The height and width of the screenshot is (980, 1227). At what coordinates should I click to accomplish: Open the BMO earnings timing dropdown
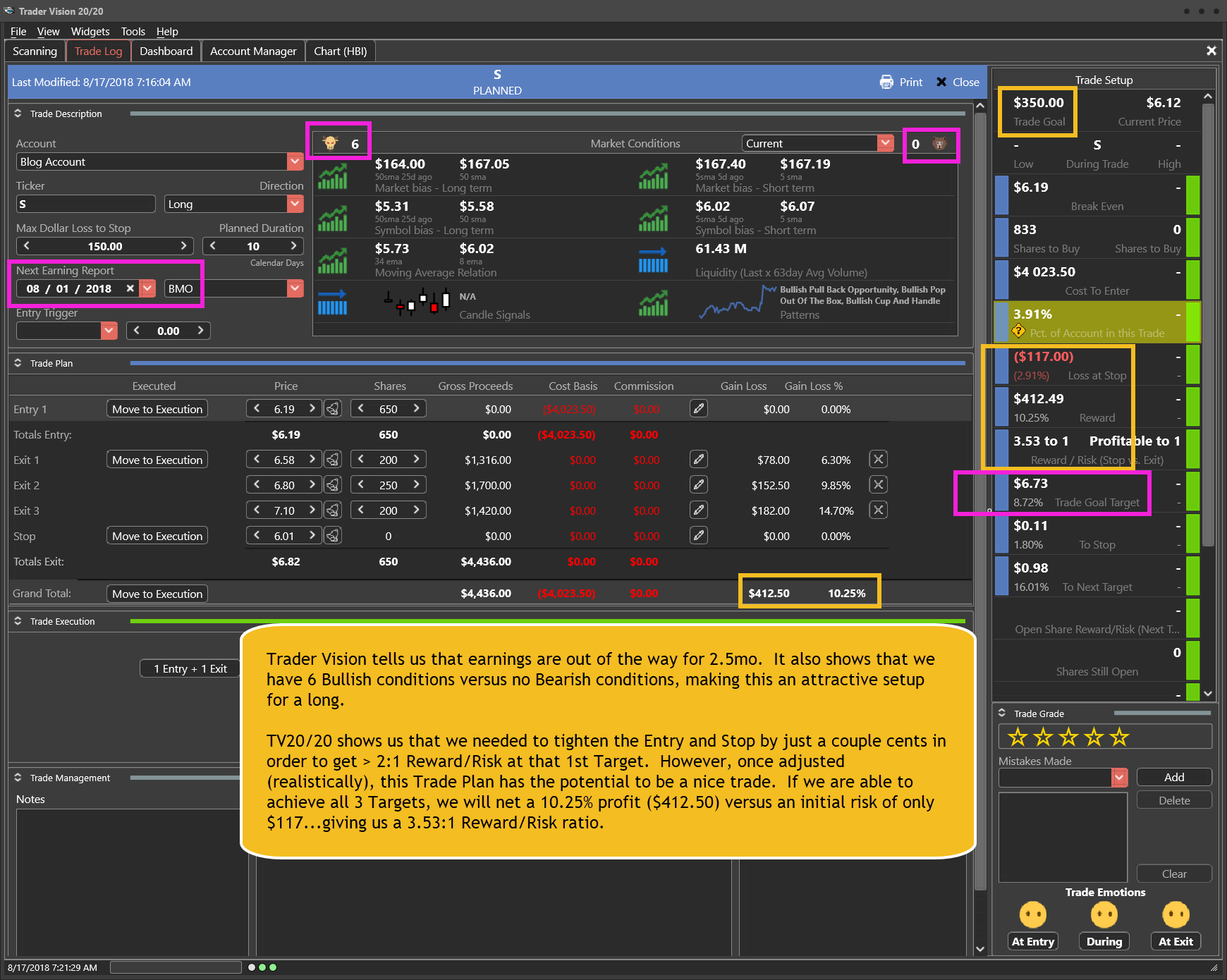tap(295, 288)
